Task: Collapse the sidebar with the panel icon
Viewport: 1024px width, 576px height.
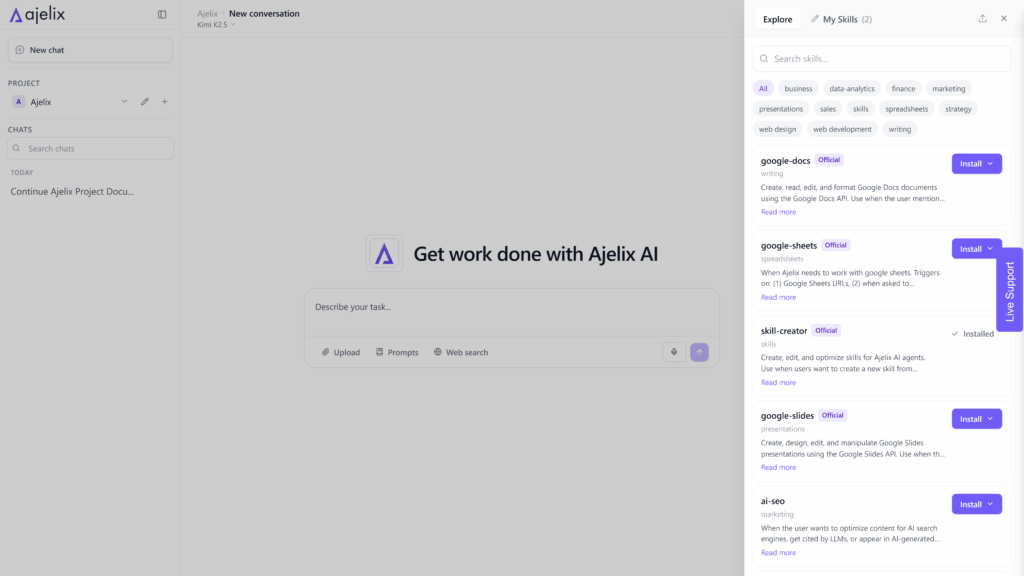Action: click(162, 14)
